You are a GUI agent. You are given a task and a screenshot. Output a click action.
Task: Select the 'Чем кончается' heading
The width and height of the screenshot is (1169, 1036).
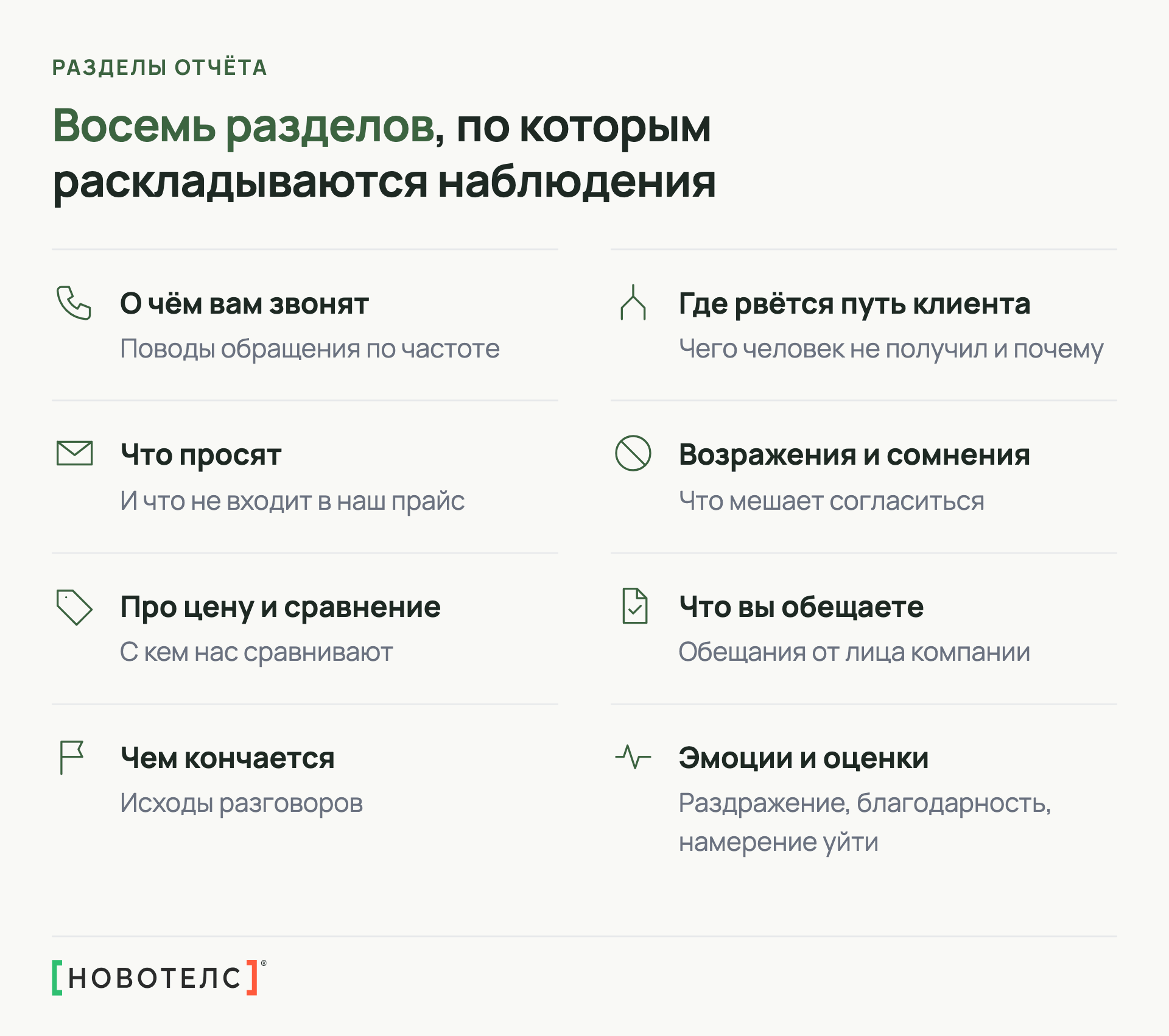[x=227, y=758]
